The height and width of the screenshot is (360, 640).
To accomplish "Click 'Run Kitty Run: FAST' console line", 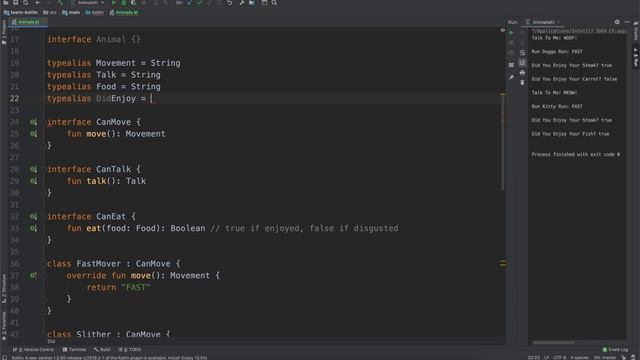I will click(x=557, y=106).
